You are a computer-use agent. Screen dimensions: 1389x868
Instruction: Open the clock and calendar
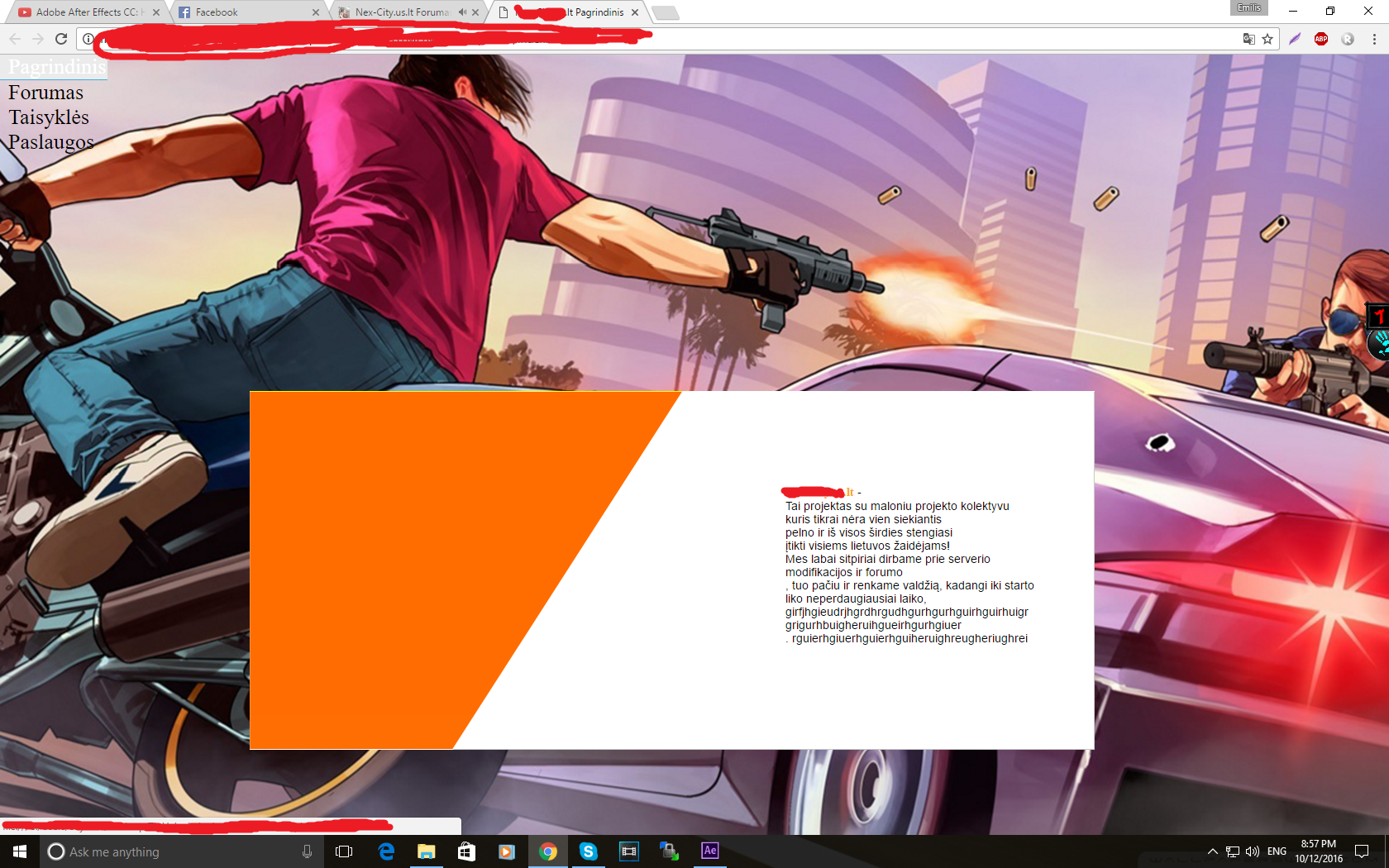1319,851
